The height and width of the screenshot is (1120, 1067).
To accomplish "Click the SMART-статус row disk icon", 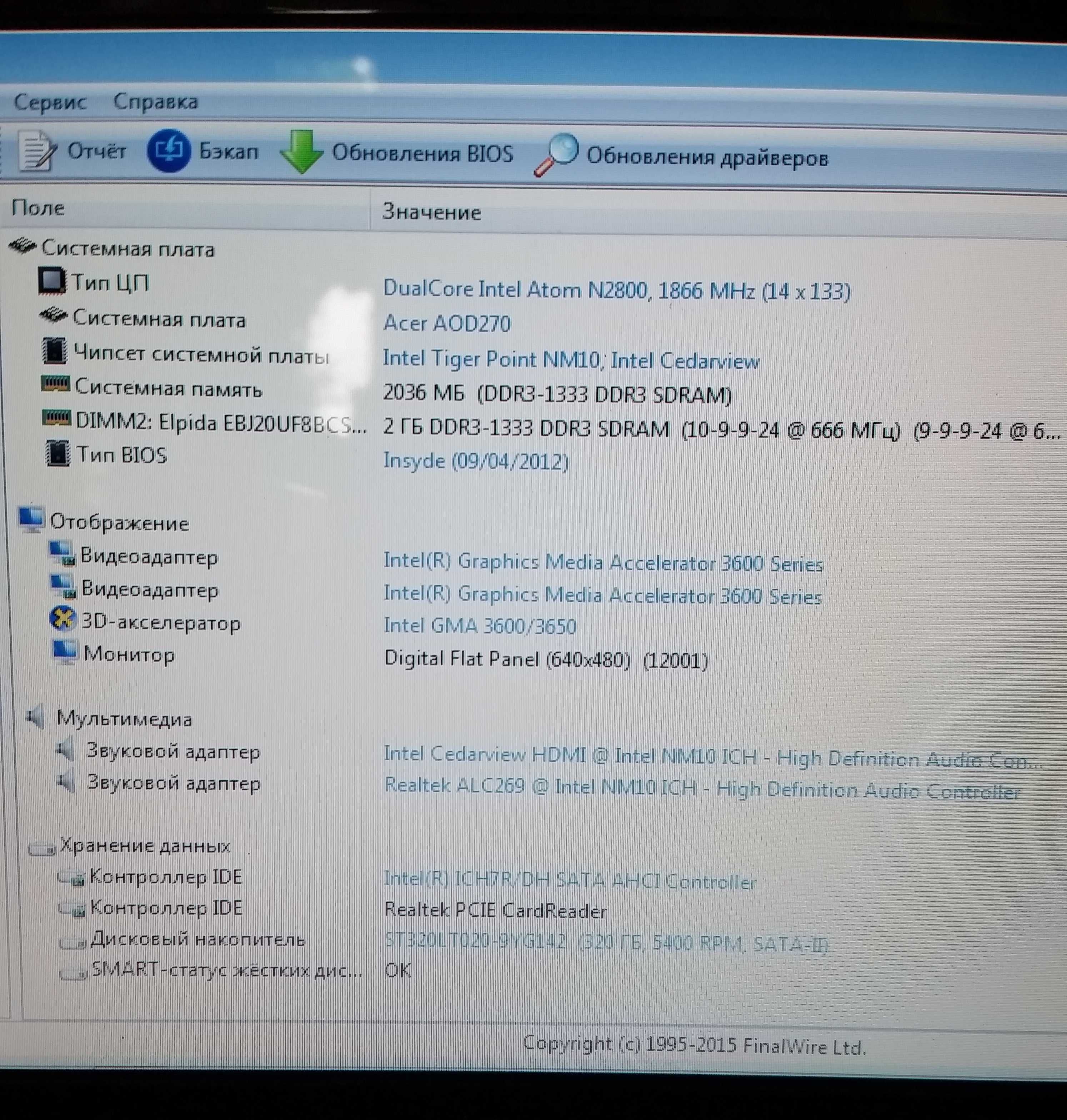I will click(73, 973).
